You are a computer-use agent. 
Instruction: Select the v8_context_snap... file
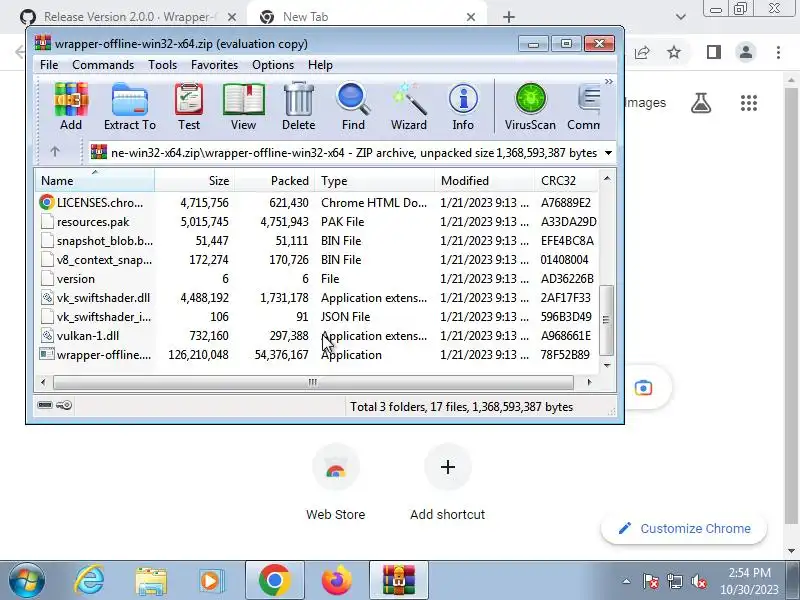pyautogui.click(x=316, y=260)
